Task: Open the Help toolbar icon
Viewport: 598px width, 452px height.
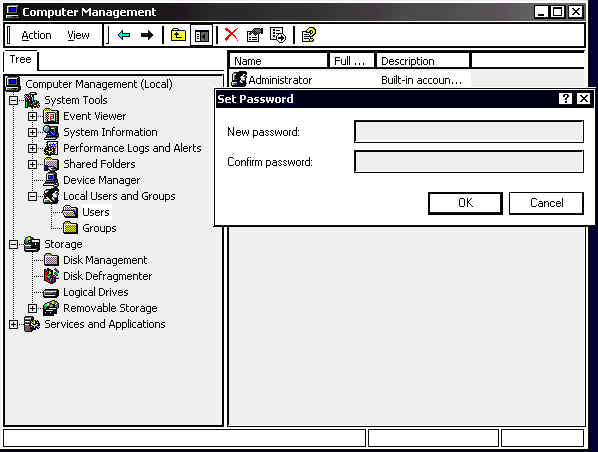Action: [x=309, y=35]
